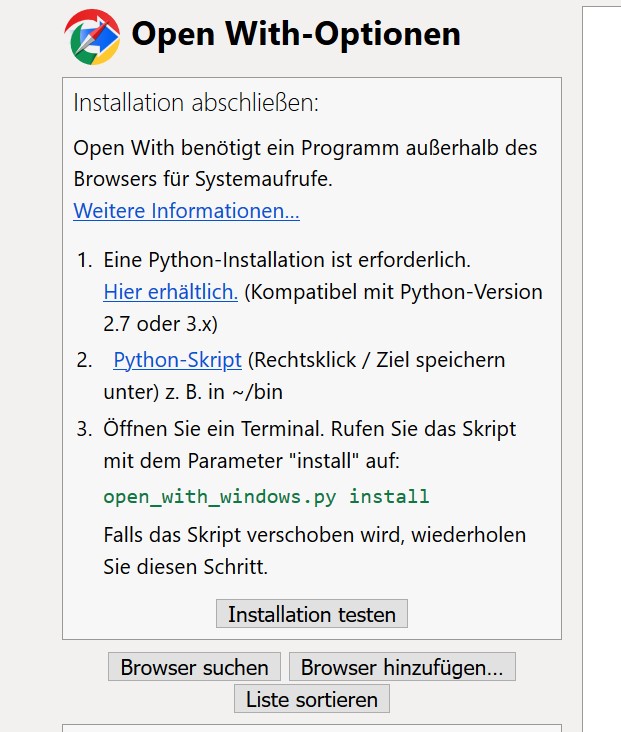The height and width of the screenshot is (732, 621).
Task: Click the 'Open With-Optionen' page heading
Action: point(296,34)
